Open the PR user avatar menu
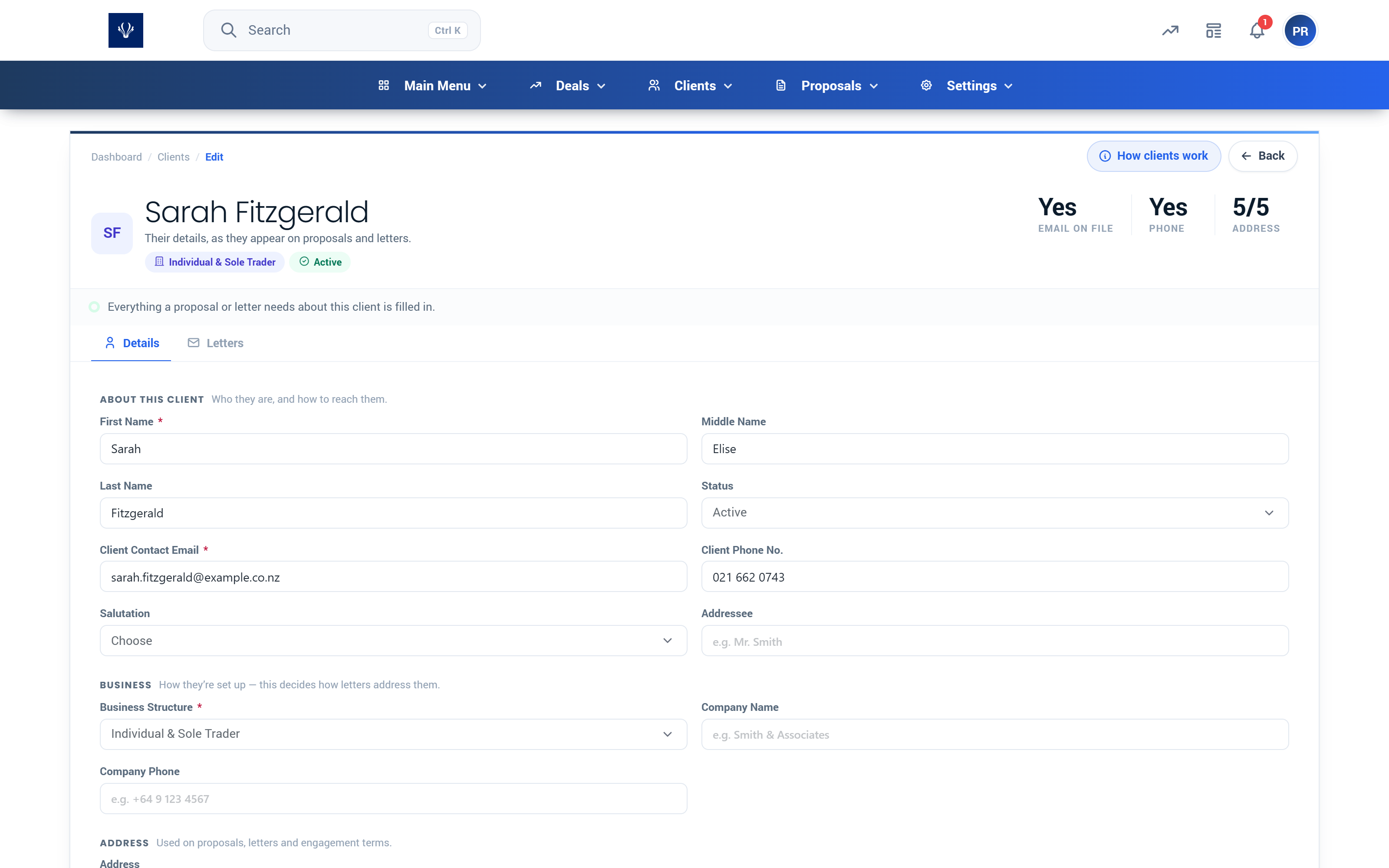Screen dimensions: 1389x868 [1300, 30]
